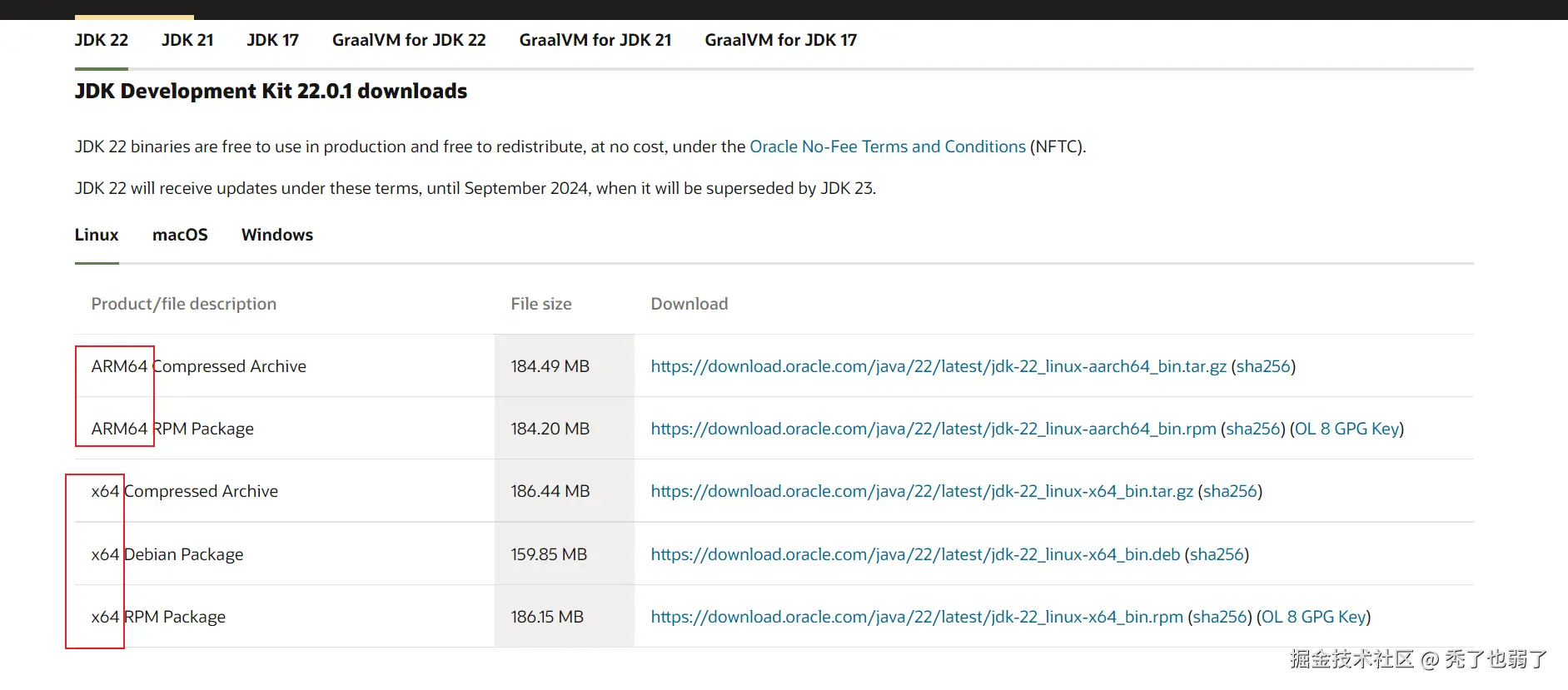The image size is (1568, 690).
Task: Switch to GraalVM for JDK 21 tab
Action: 595,40
